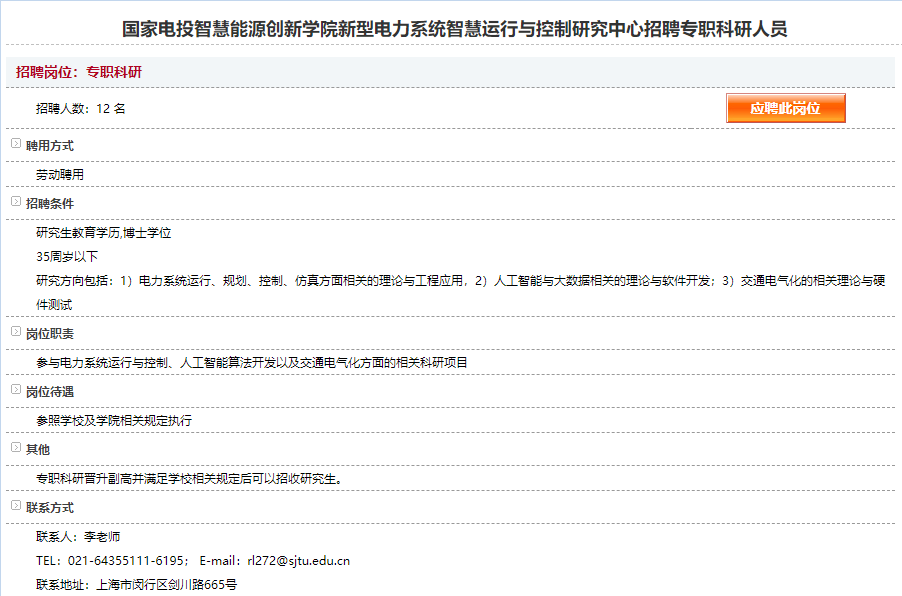Click the 联系方式 section label
The width and height of the screenshot is (902, 596).
(50, 508)
